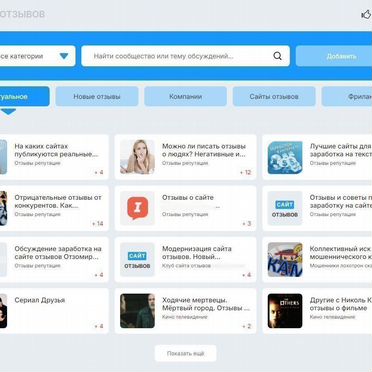The image size is (372, 372).
Task: Open the blonde woman thumbnail
Action: 137,157
